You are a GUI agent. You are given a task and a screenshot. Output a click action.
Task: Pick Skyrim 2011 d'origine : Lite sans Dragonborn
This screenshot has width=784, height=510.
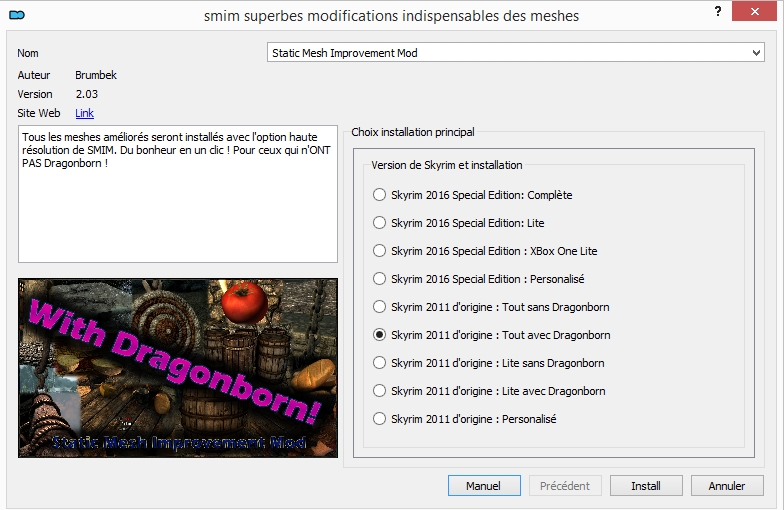pos(379,363)
